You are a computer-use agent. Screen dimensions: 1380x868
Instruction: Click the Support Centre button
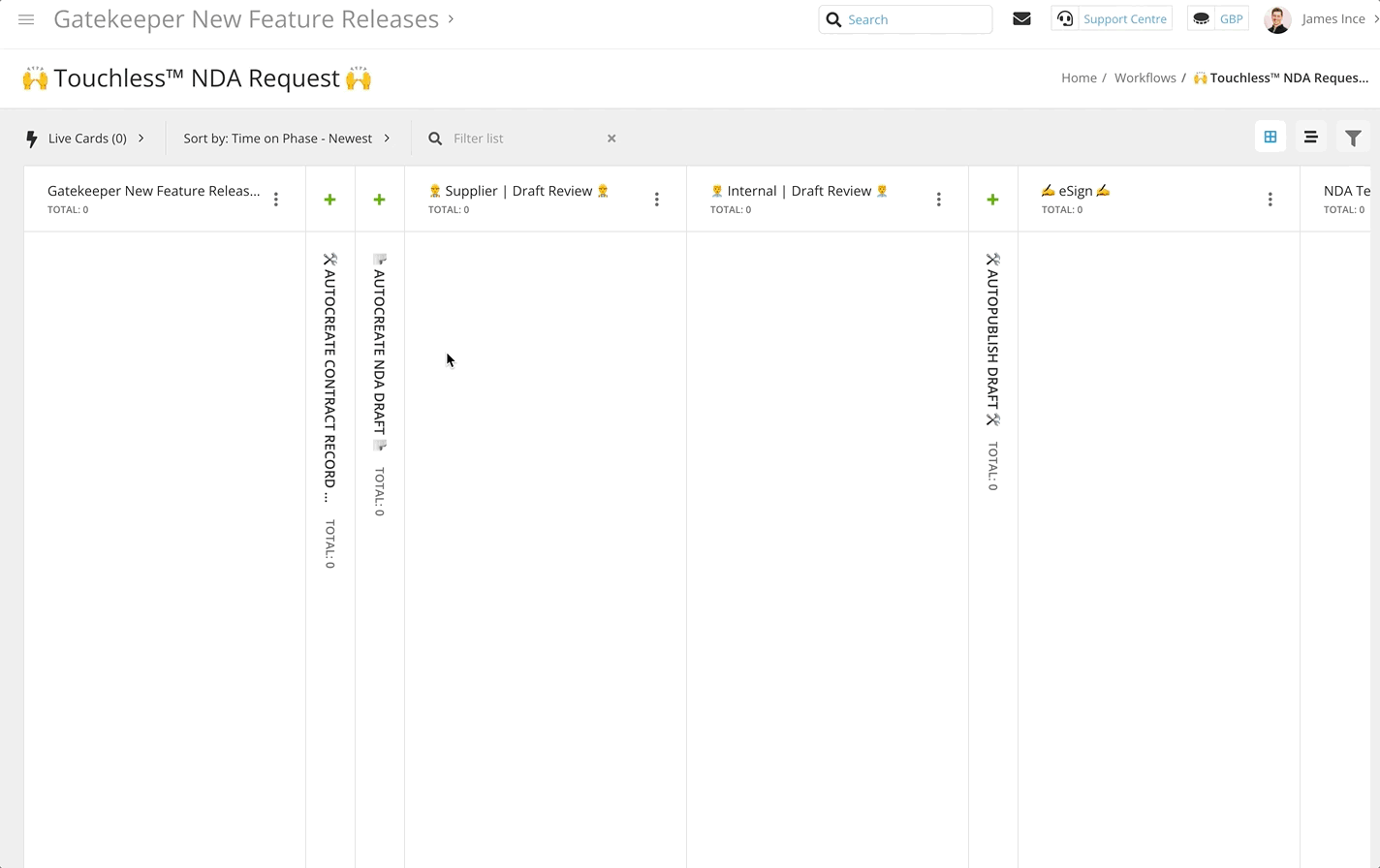[x=1112, y=18]
